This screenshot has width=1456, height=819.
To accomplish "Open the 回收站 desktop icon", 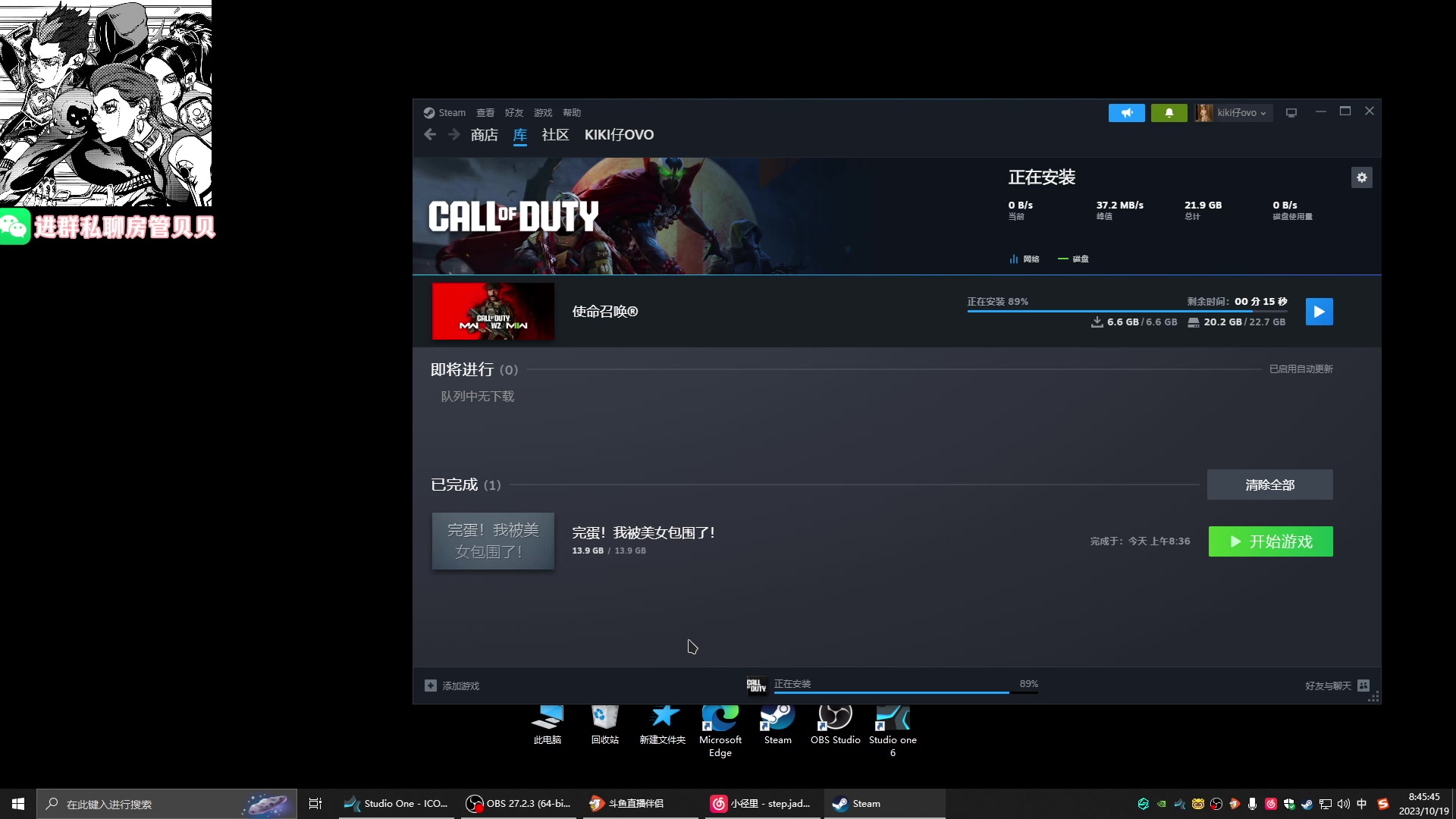I will [x=604, y=725].
